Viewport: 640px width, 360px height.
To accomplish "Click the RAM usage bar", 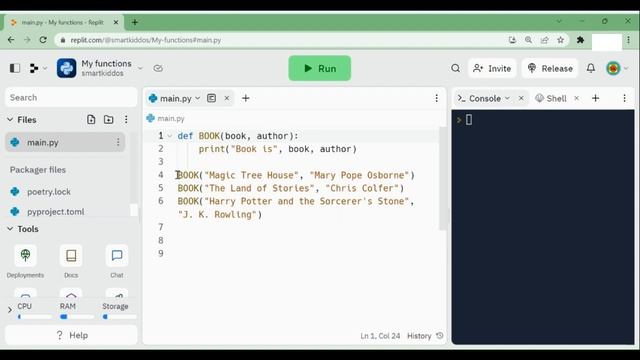I will click(77, 317).
